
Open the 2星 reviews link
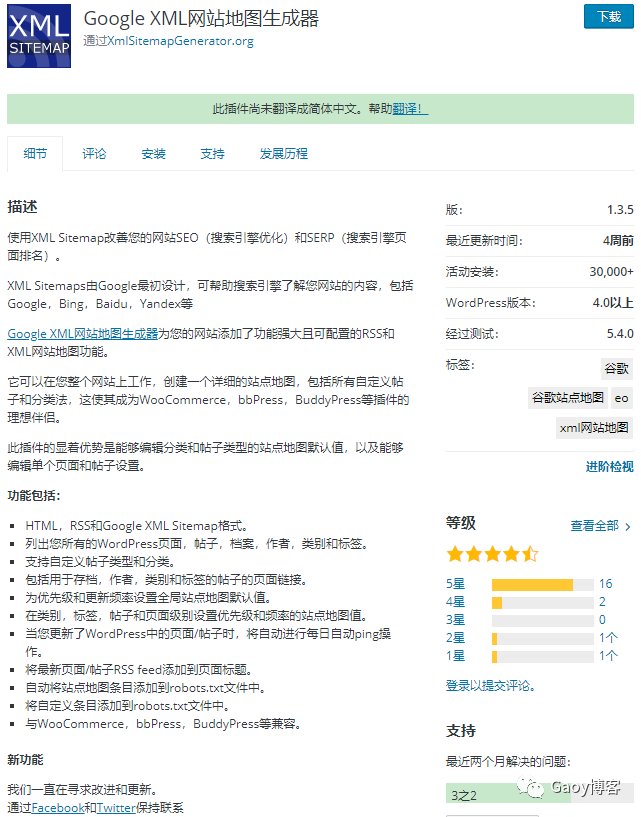pyautogui.click(x=455, y=638)
